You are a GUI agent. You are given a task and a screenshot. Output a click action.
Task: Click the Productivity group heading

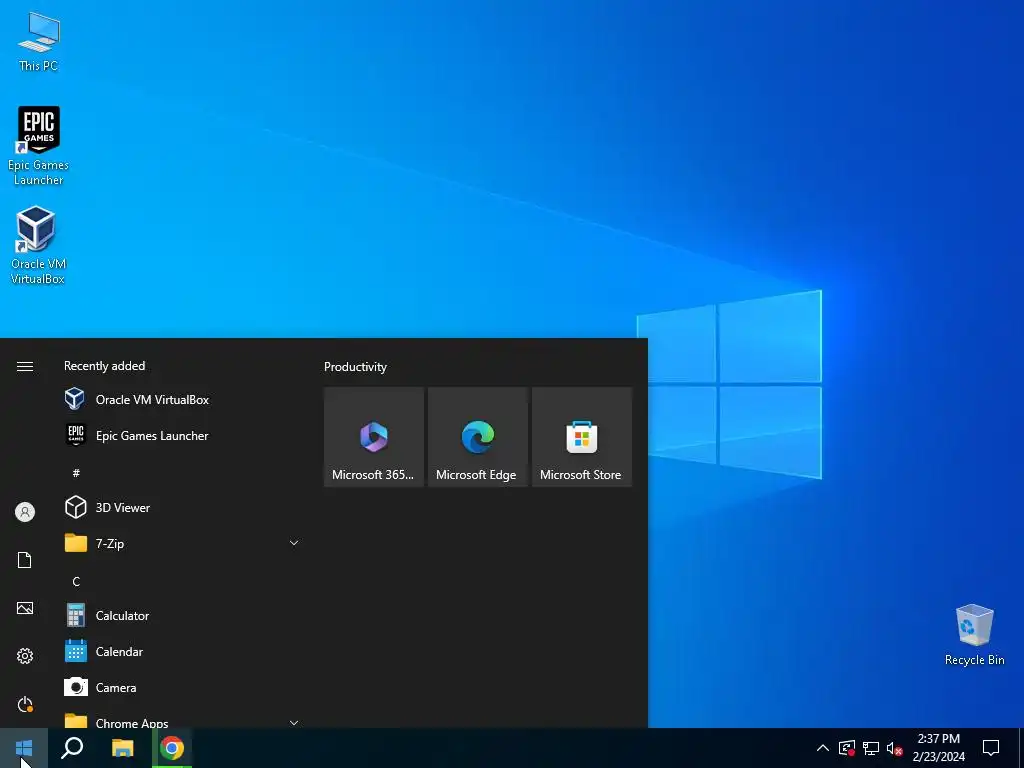pyautogui.click(x=355, y=367)
